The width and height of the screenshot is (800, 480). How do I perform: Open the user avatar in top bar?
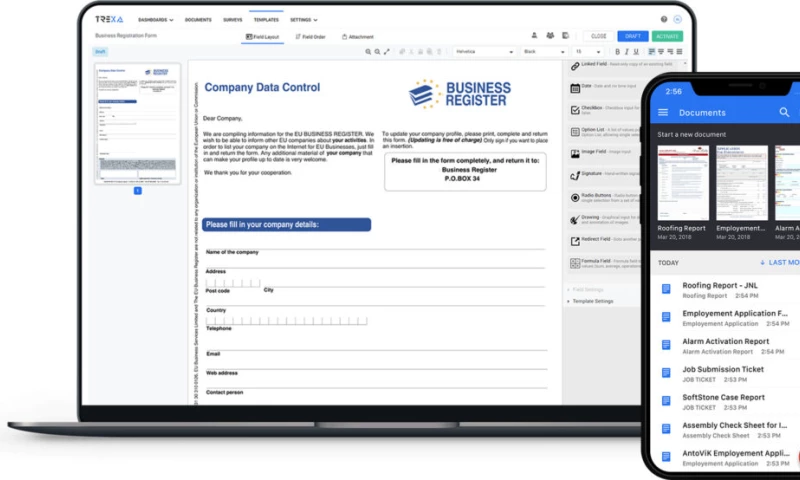pyautogui.click(x=678, y=19)
